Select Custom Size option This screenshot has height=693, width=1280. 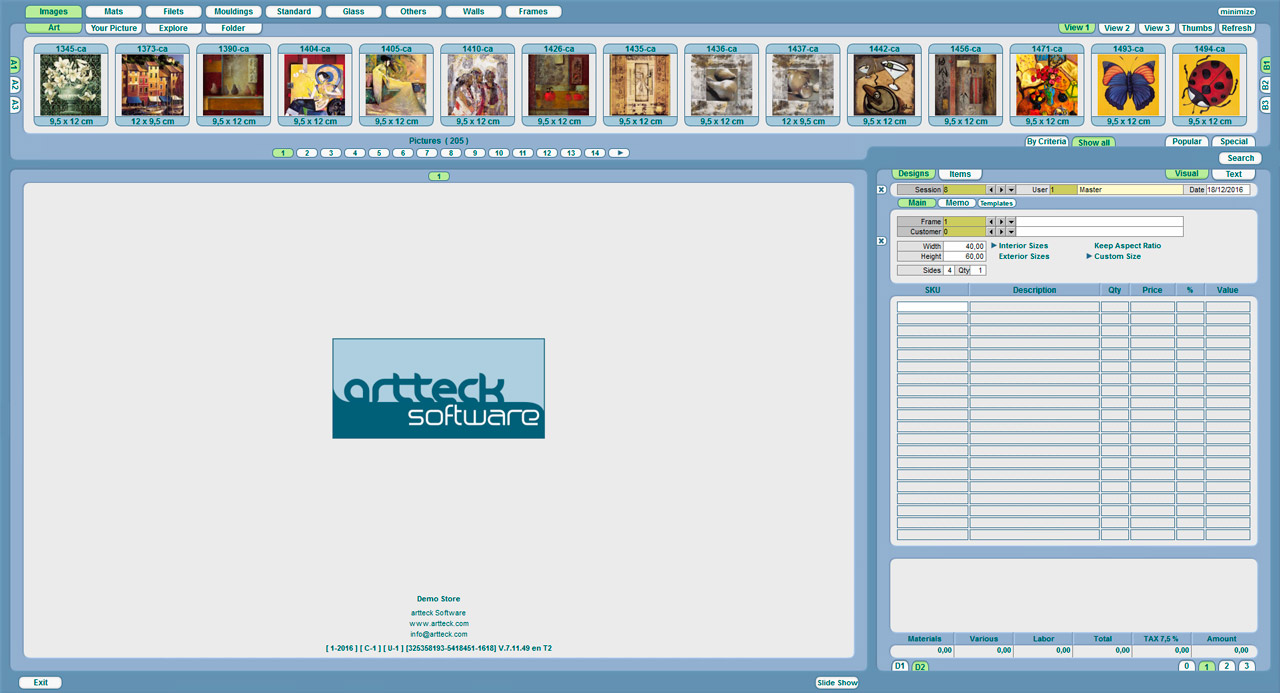point(1117,256)
